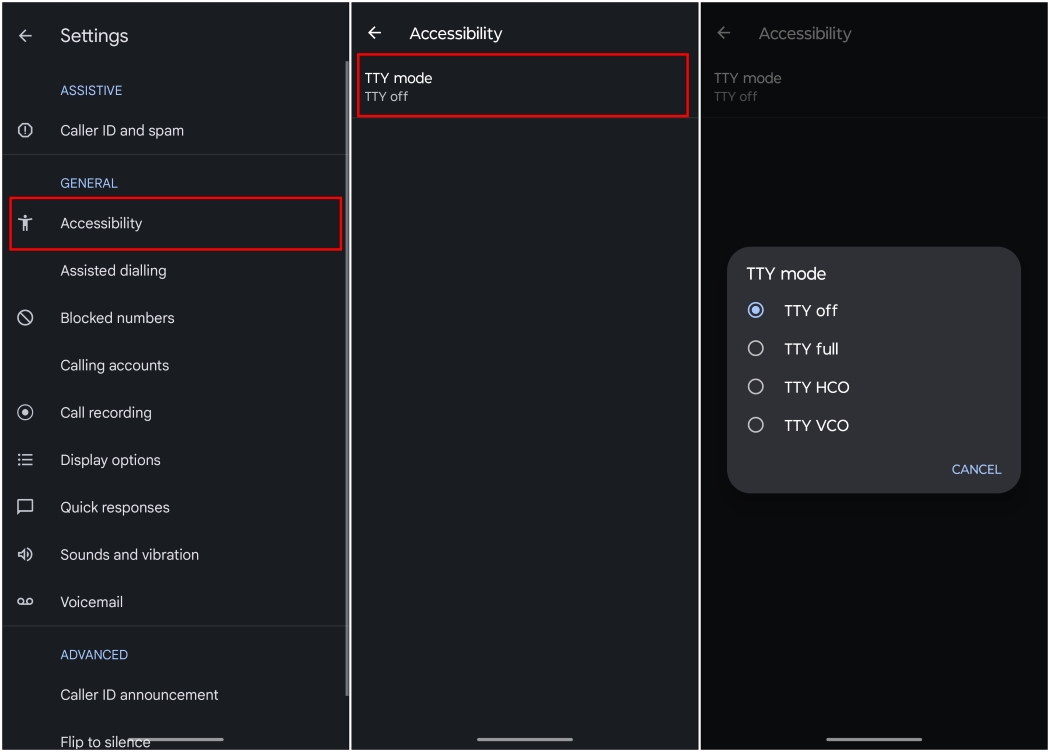Click the Voicemail icon in the sidebar
Viewport: 1050px width, 752px height.
click(25, 601)
